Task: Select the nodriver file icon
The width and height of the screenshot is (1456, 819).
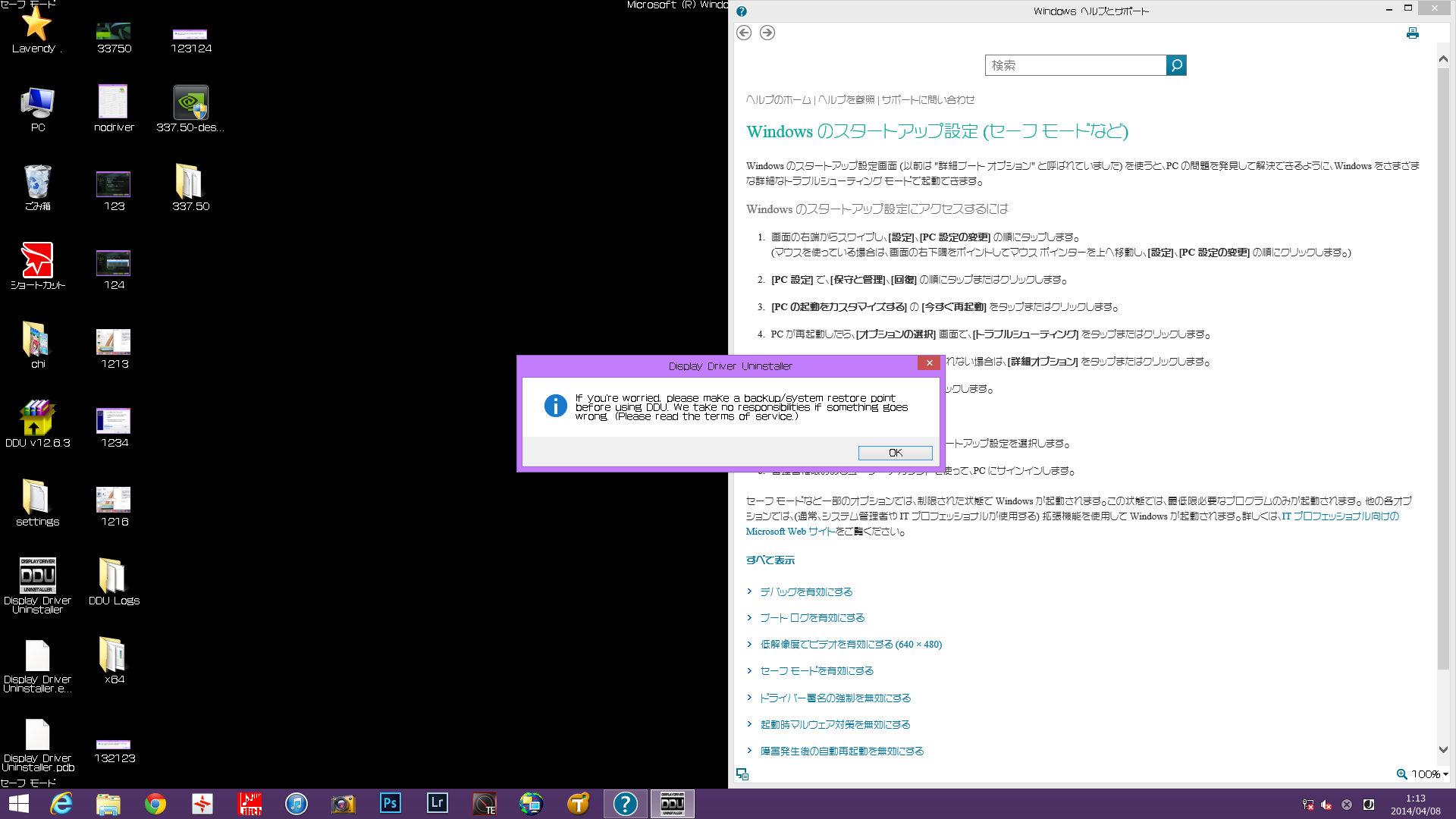Action: tap(114, 109)
